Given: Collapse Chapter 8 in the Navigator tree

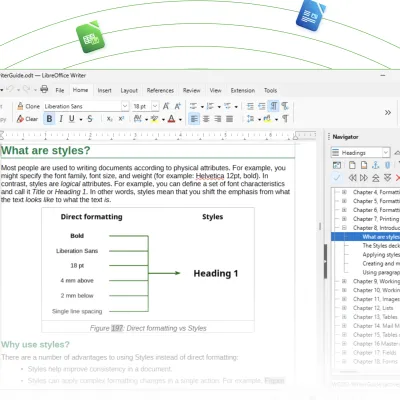Looking at the screenshot, I should pos(344,228).
